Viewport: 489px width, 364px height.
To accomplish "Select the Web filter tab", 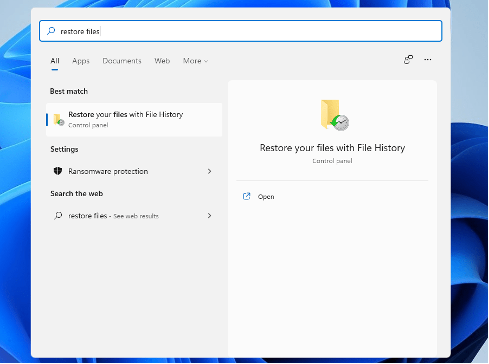I will [162, 61].
